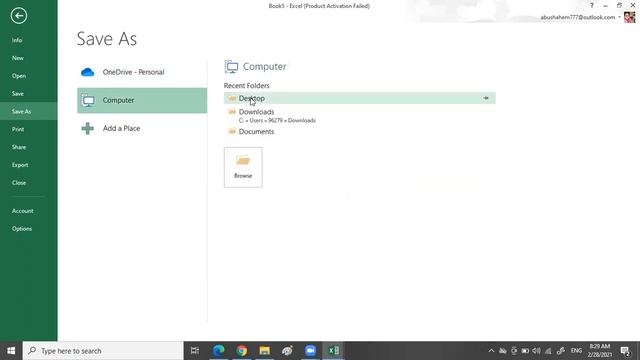The height and width of the screenshot is (360, 640).
Task: Open the Action Center notifications
Action: click(x=625, y=351)
